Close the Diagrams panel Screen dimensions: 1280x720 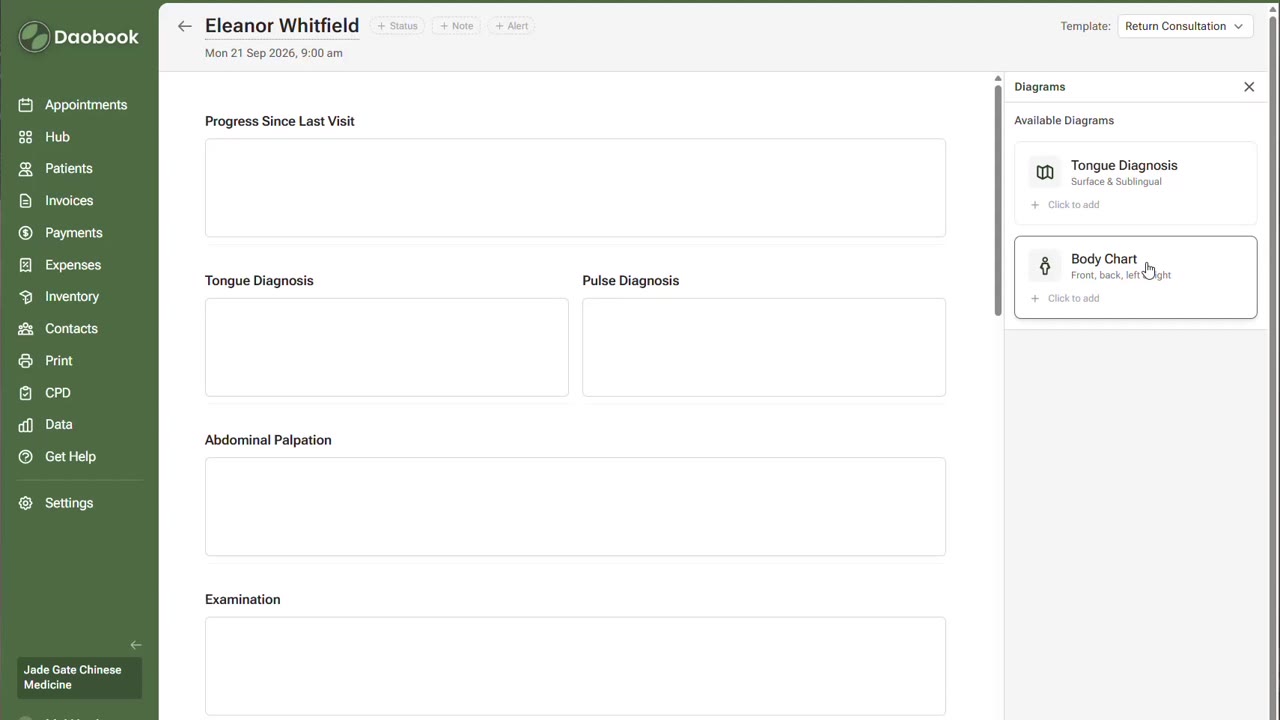[x=1249, y=87]
